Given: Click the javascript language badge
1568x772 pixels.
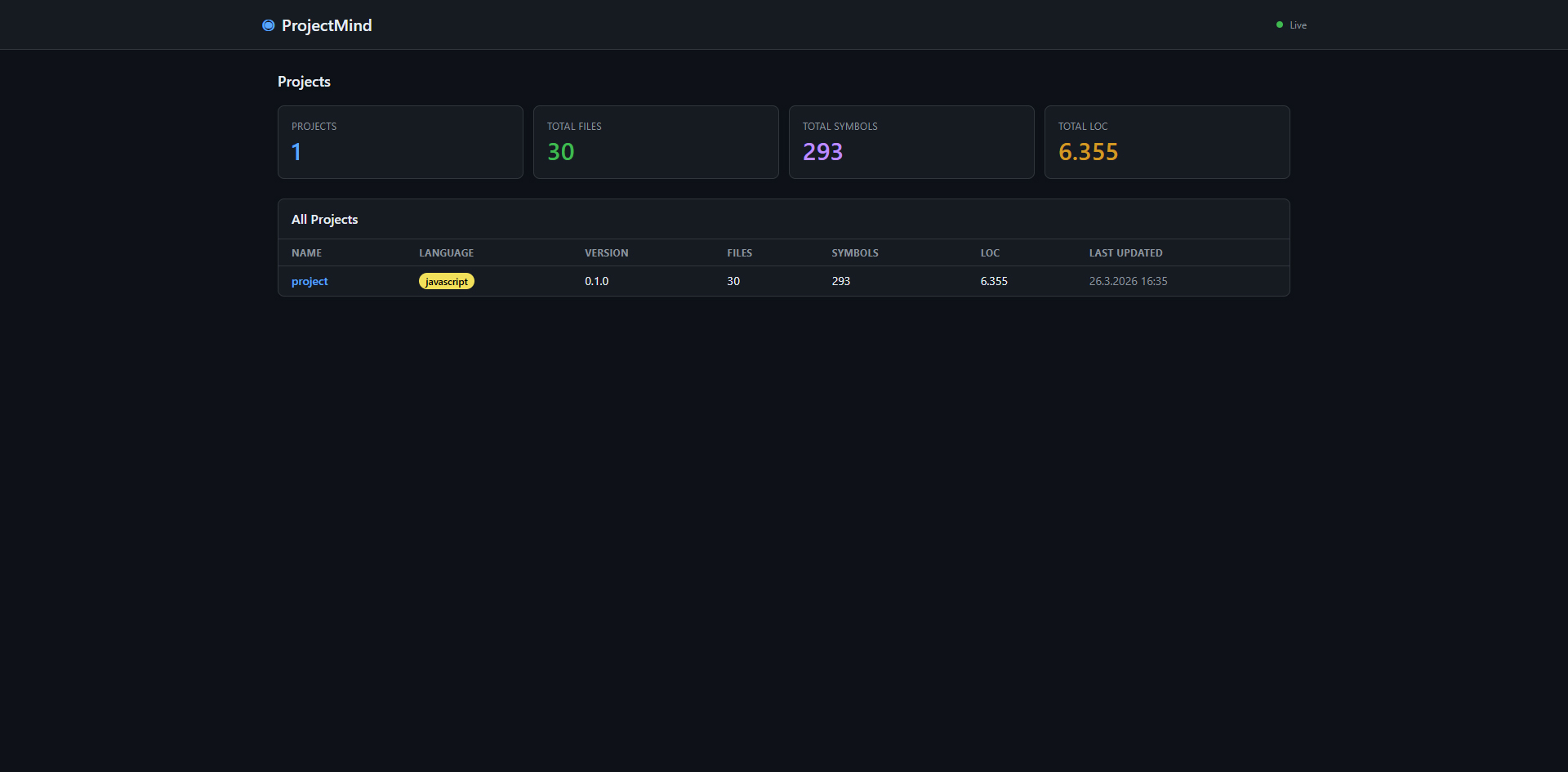Looking at the screenshot, I should (446, 281).
